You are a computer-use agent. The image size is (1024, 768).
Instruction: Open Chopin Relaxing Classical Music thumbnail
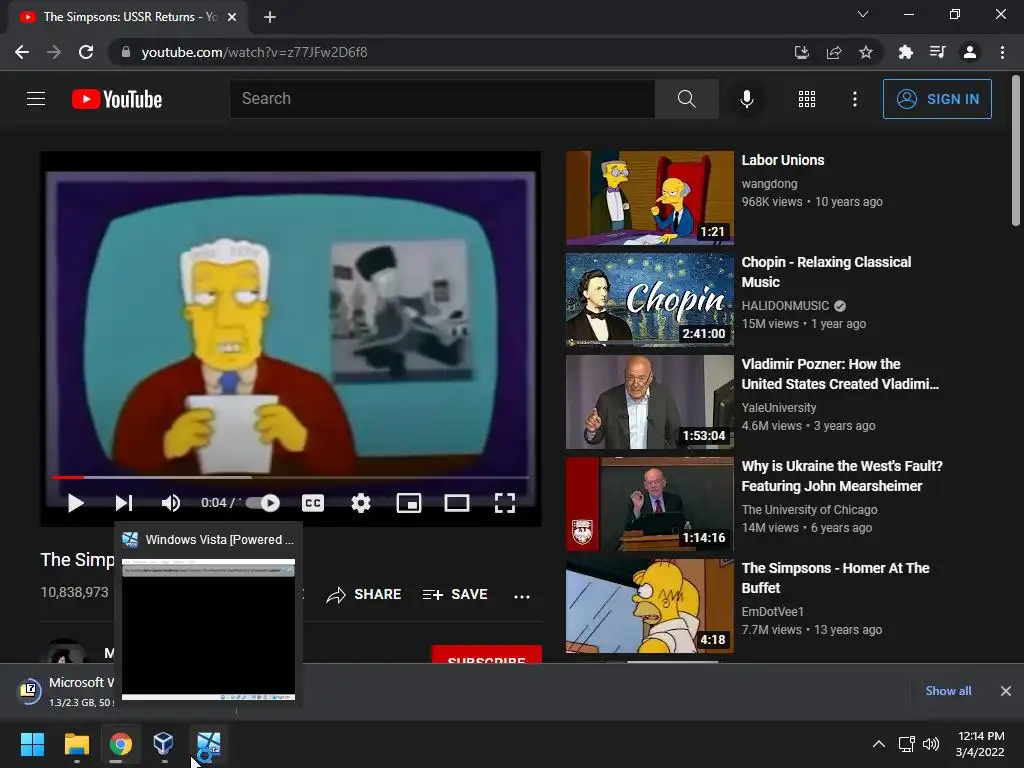(650, 300)
